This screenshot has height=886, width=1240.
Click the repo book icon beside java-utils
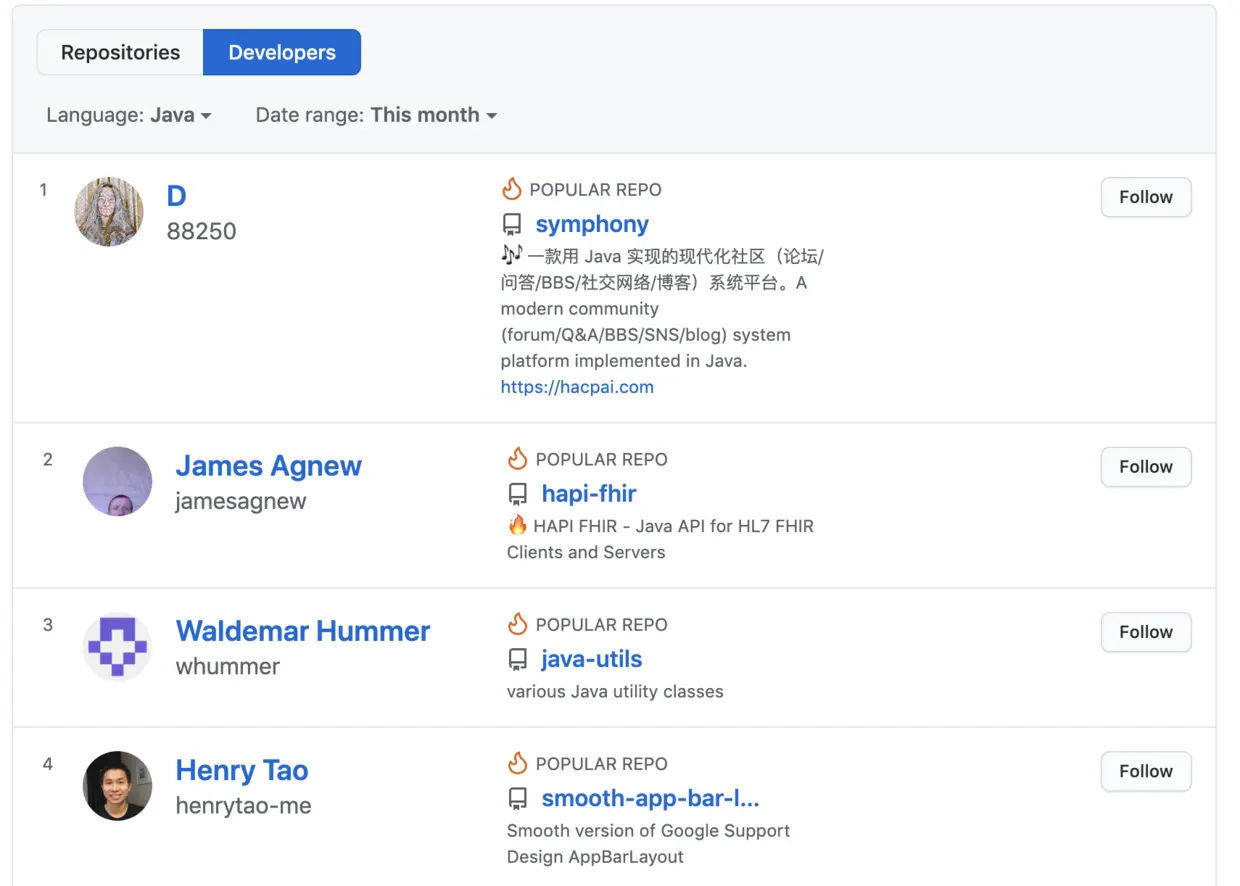tap(518, 659)
